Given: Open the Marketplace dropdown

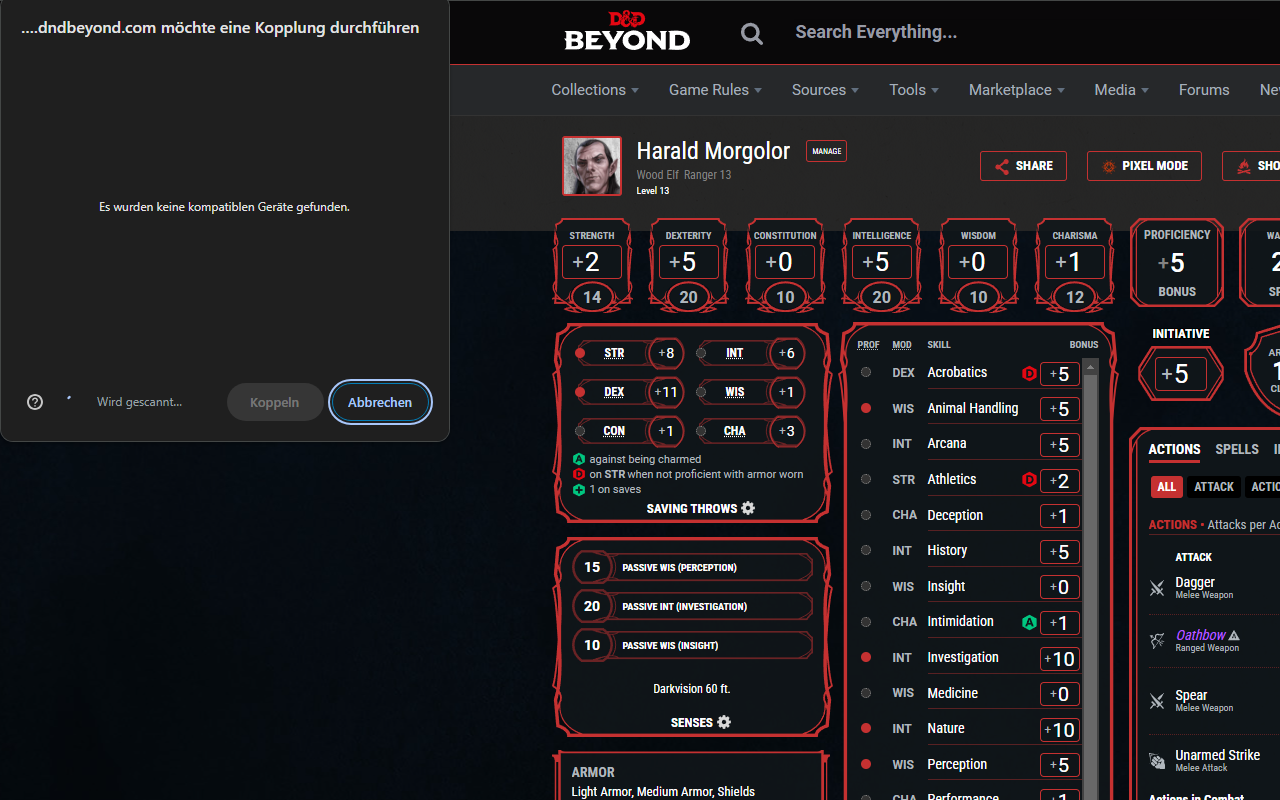Looking at the screenshot, I should [x=1015, y=89].
